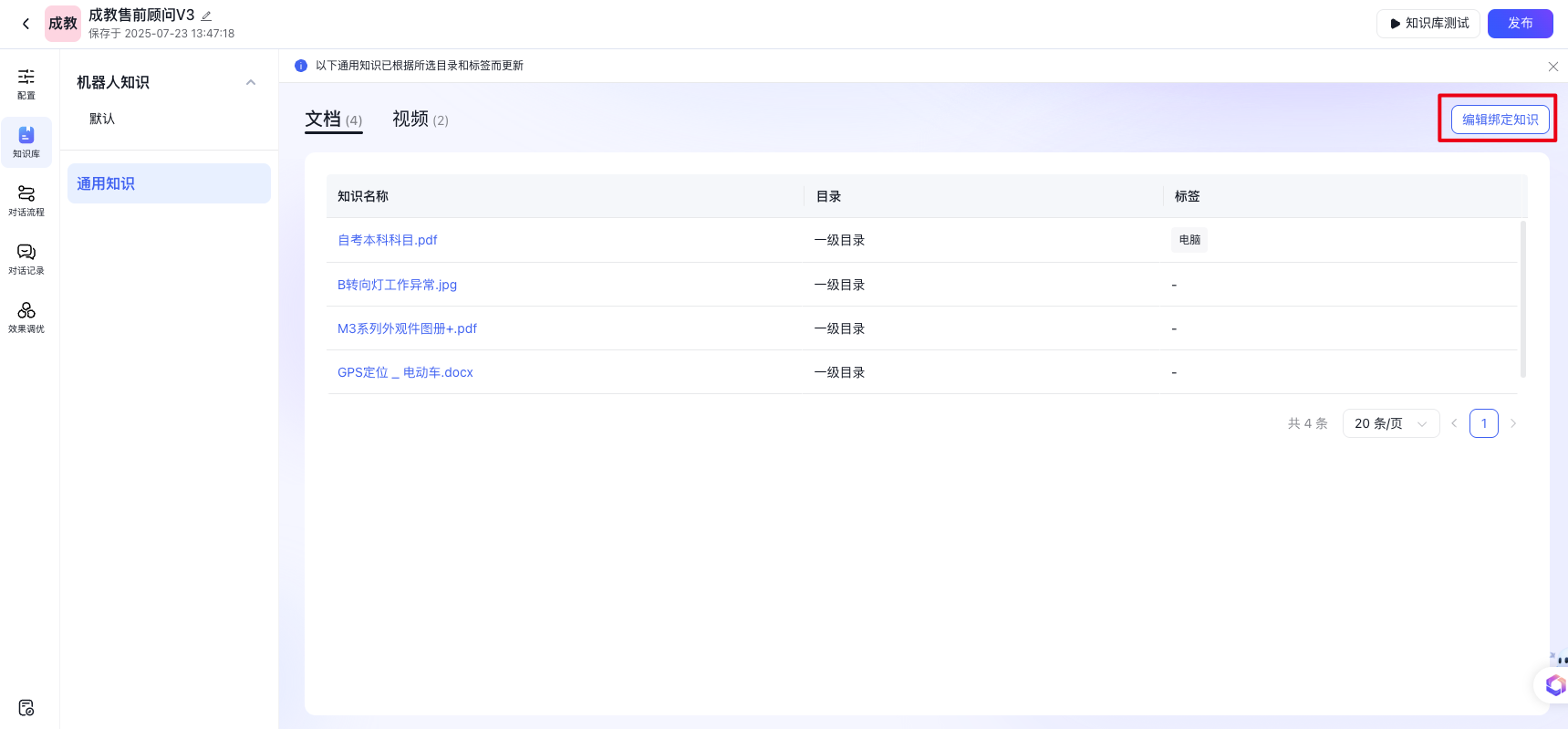Open the floating assistant icon at bottom right

point(1553,684)
